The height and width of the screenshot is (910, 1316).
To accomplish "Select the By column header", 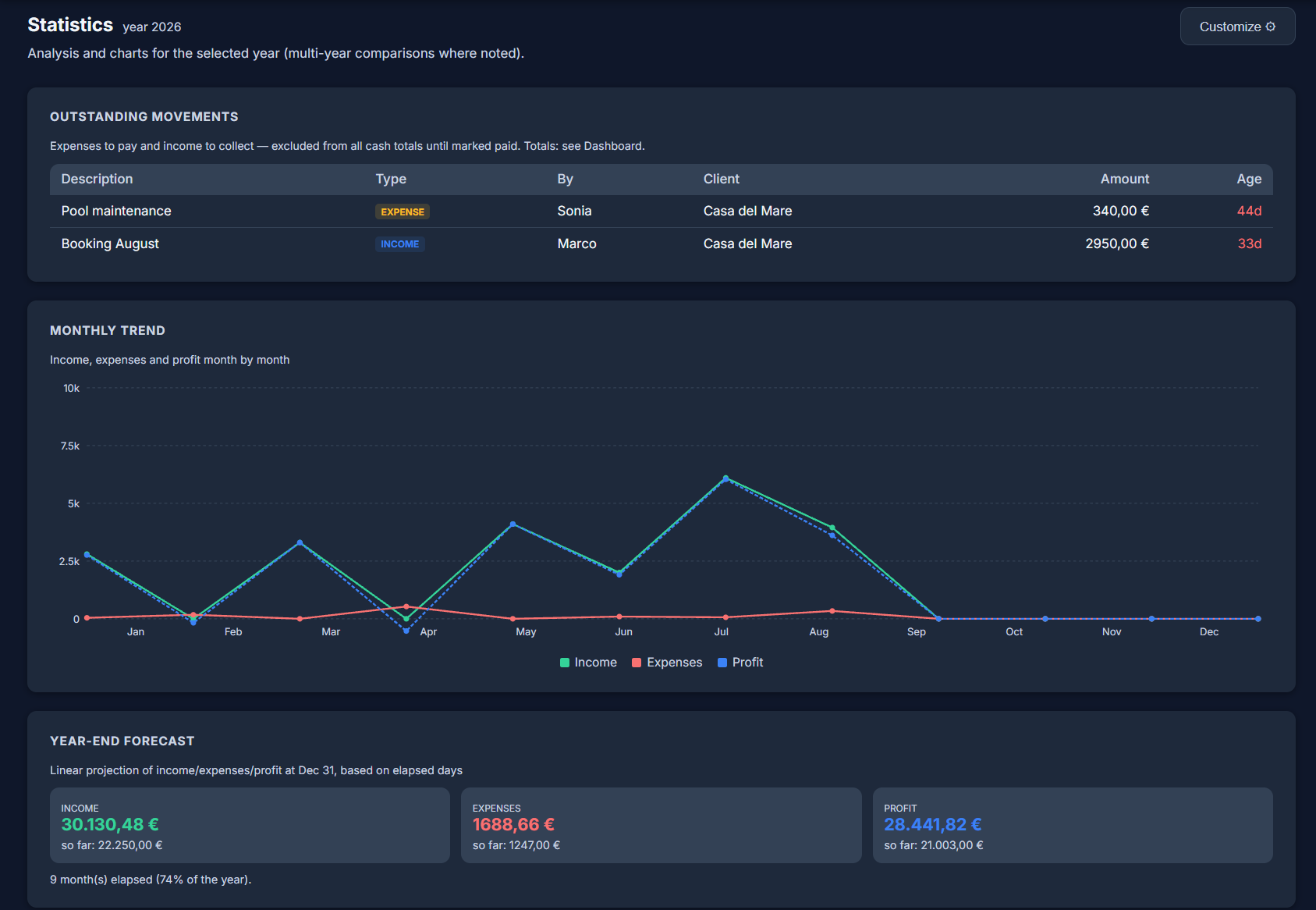I will [x=566, y=179].
